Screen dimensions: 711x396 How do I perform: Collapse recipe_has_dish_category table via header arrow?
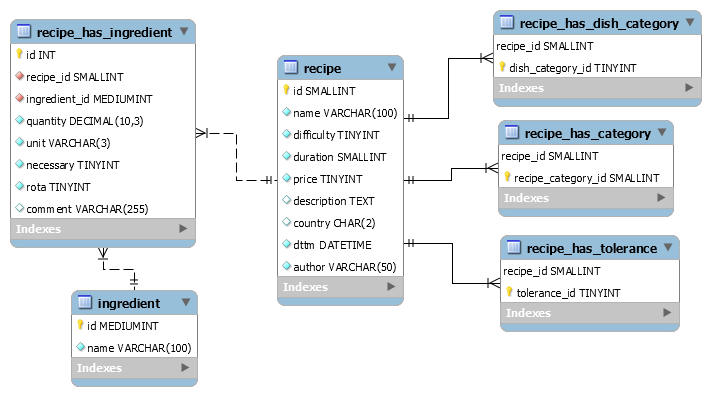(690, 22)
